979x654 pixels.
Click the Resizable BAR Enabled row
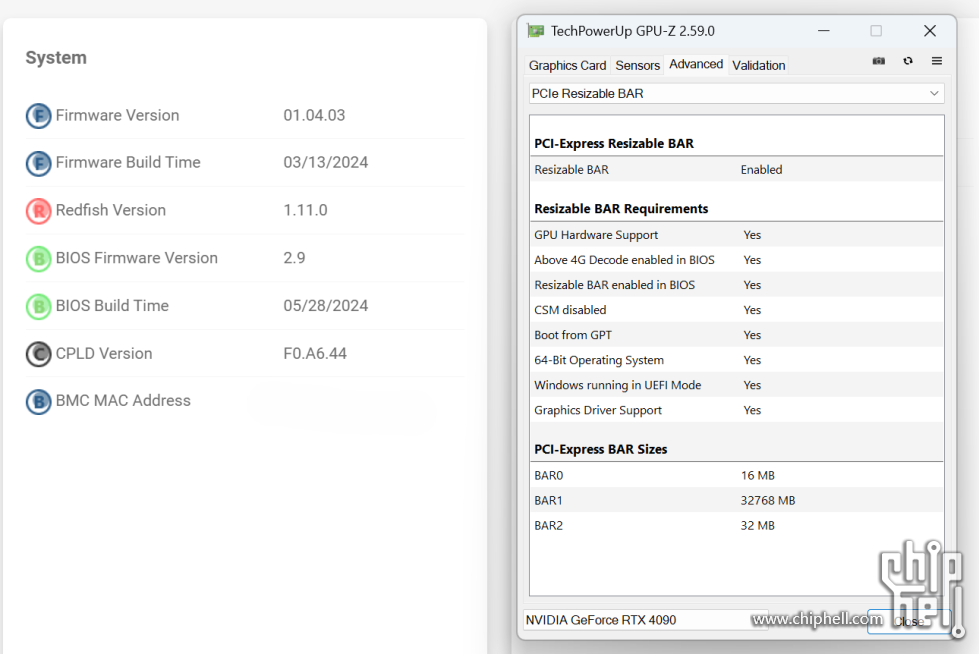(x=736, y=169)
